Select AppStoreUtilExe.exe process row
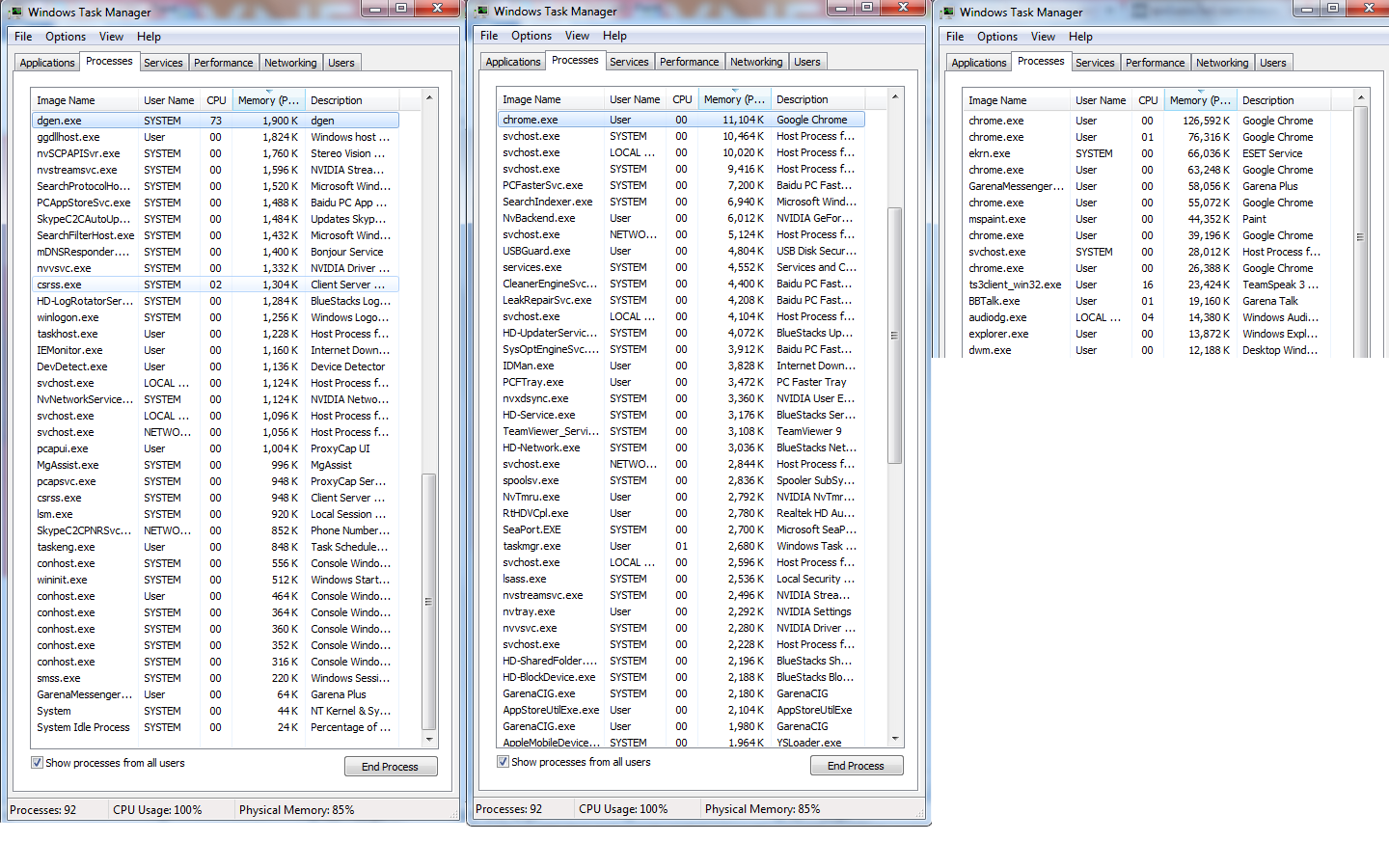The width and height of the screenshot is (1389, 868). pyautogui.click(x=681, y=710)
